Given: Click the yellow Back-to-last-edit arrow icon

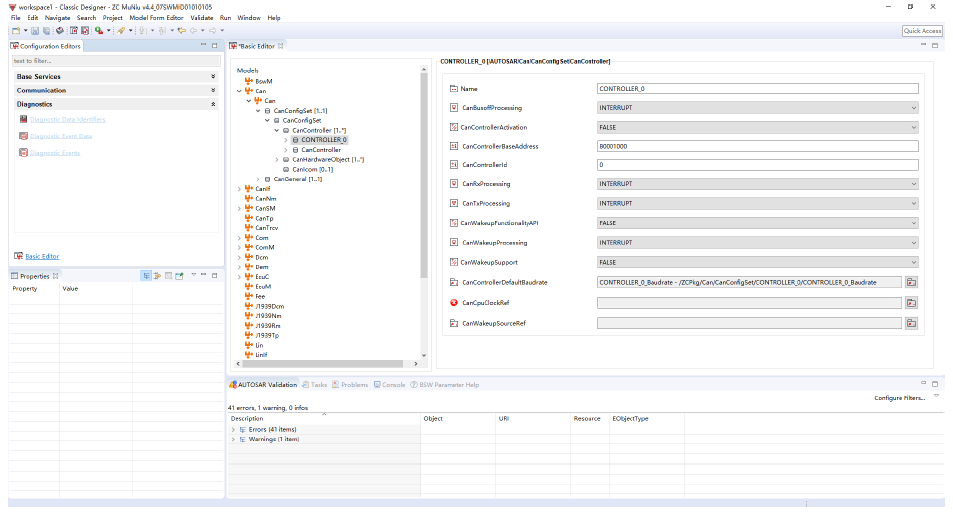Looking at the screenshot, I should pos(182,30).
